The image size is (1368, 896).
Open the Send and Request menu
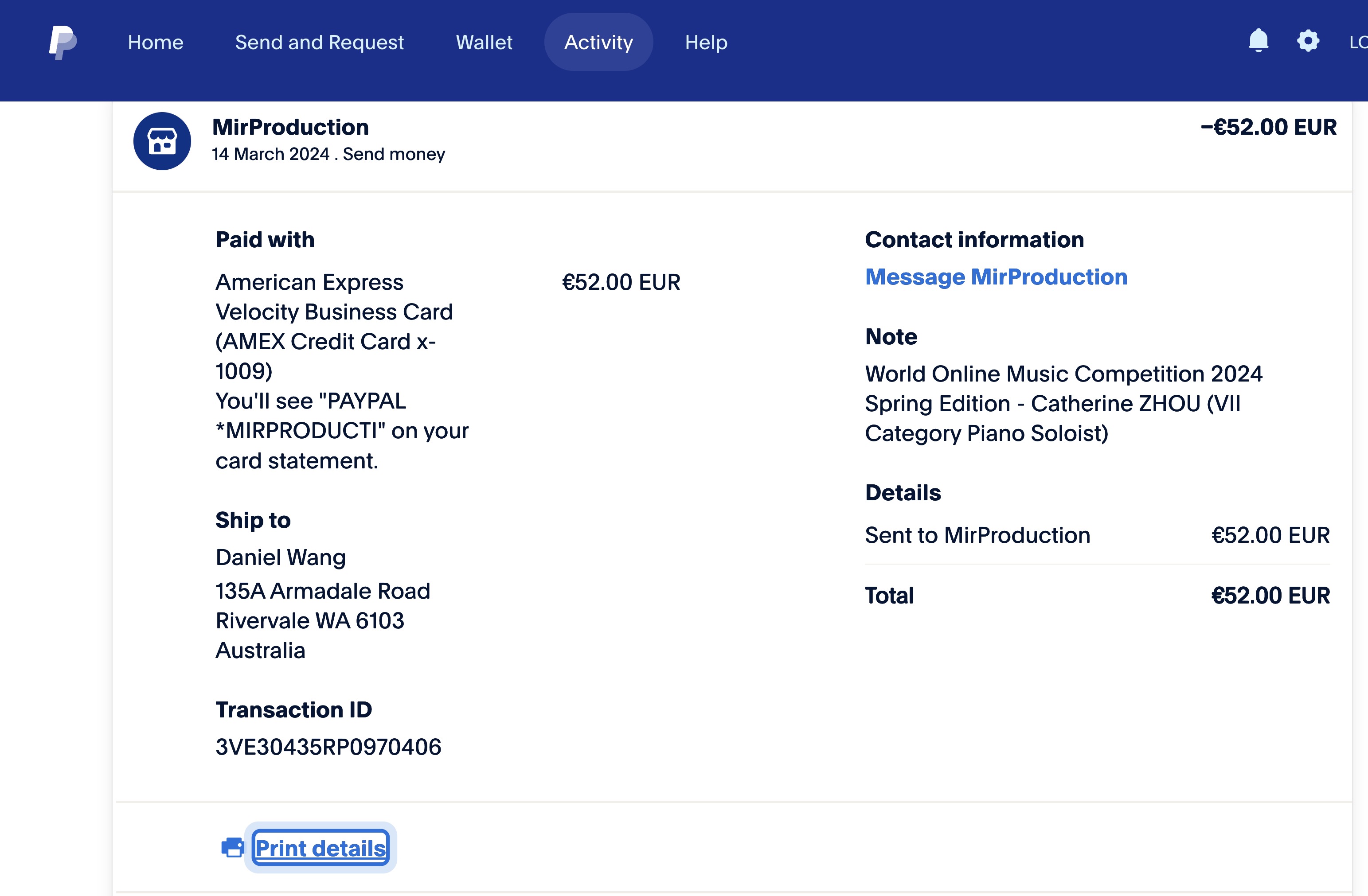(319, 43)
